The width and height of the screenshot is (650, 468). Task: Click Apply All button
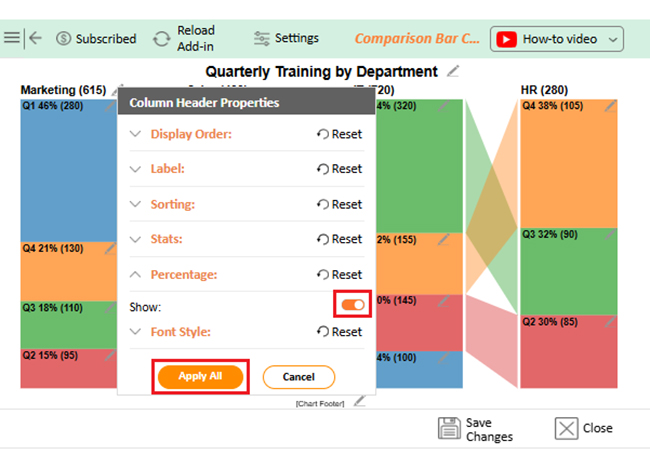click(x=200, y=376)
